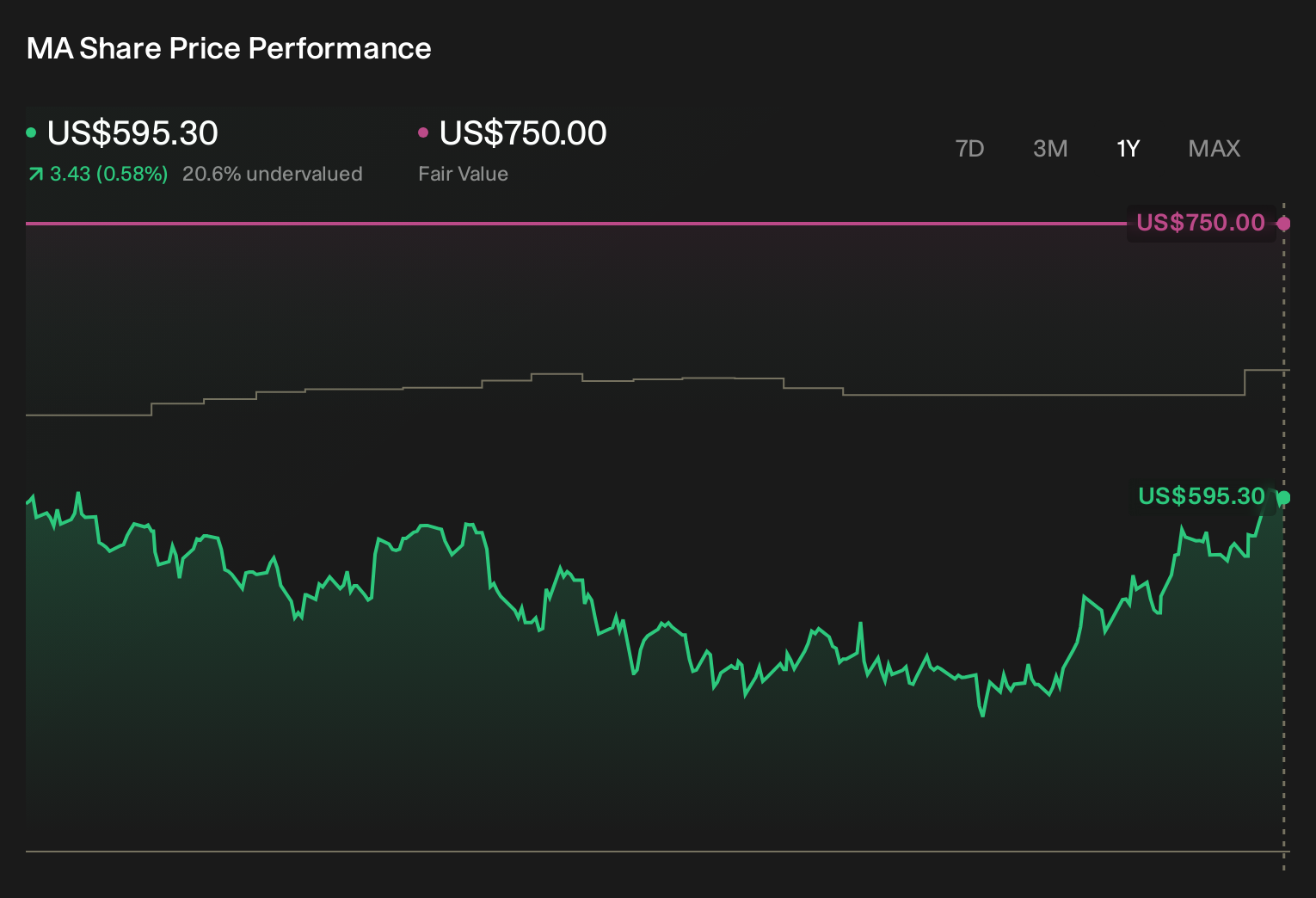Click the large US$750.00 fair value heading

click(x=523, y=133)
